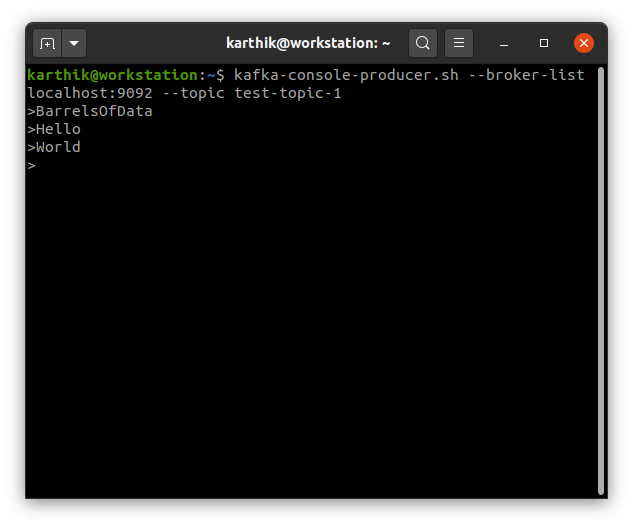Click the empty producer prompt line
This screenshot has height=527, width=633.
31,166
